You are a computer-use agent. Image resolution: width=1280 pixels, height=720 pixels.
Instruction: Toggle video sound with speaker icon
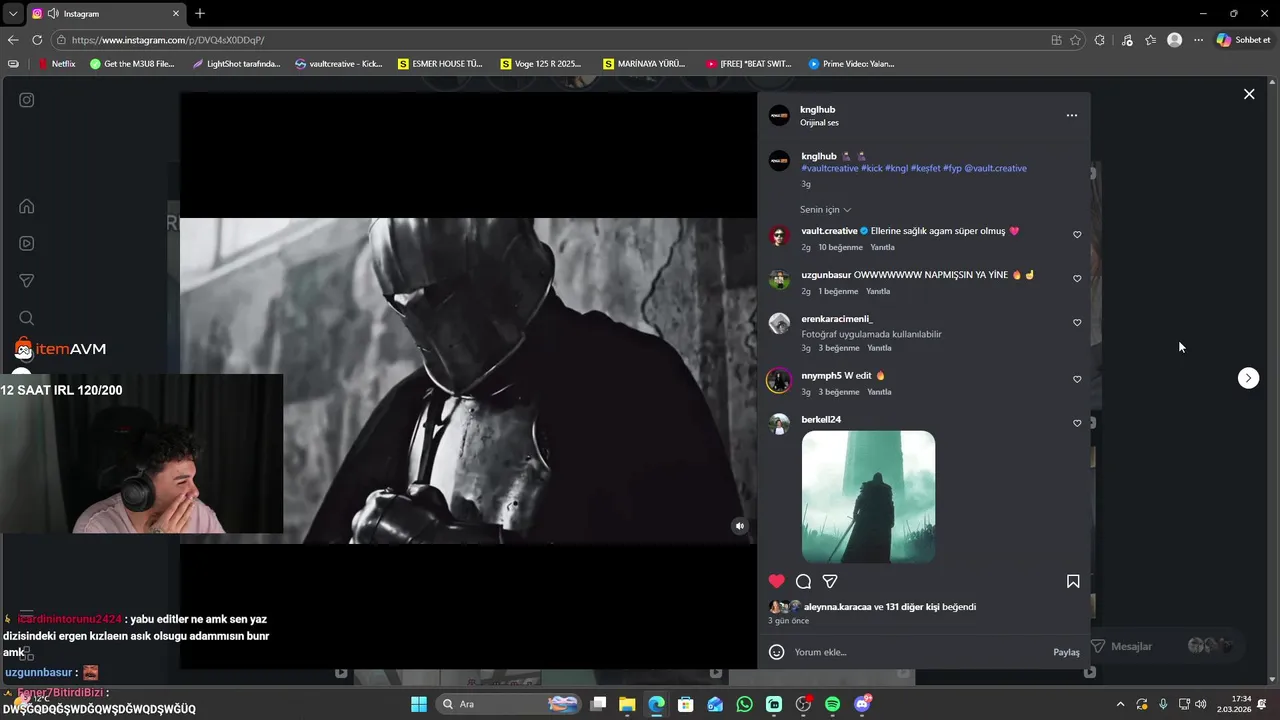[740, 526]
